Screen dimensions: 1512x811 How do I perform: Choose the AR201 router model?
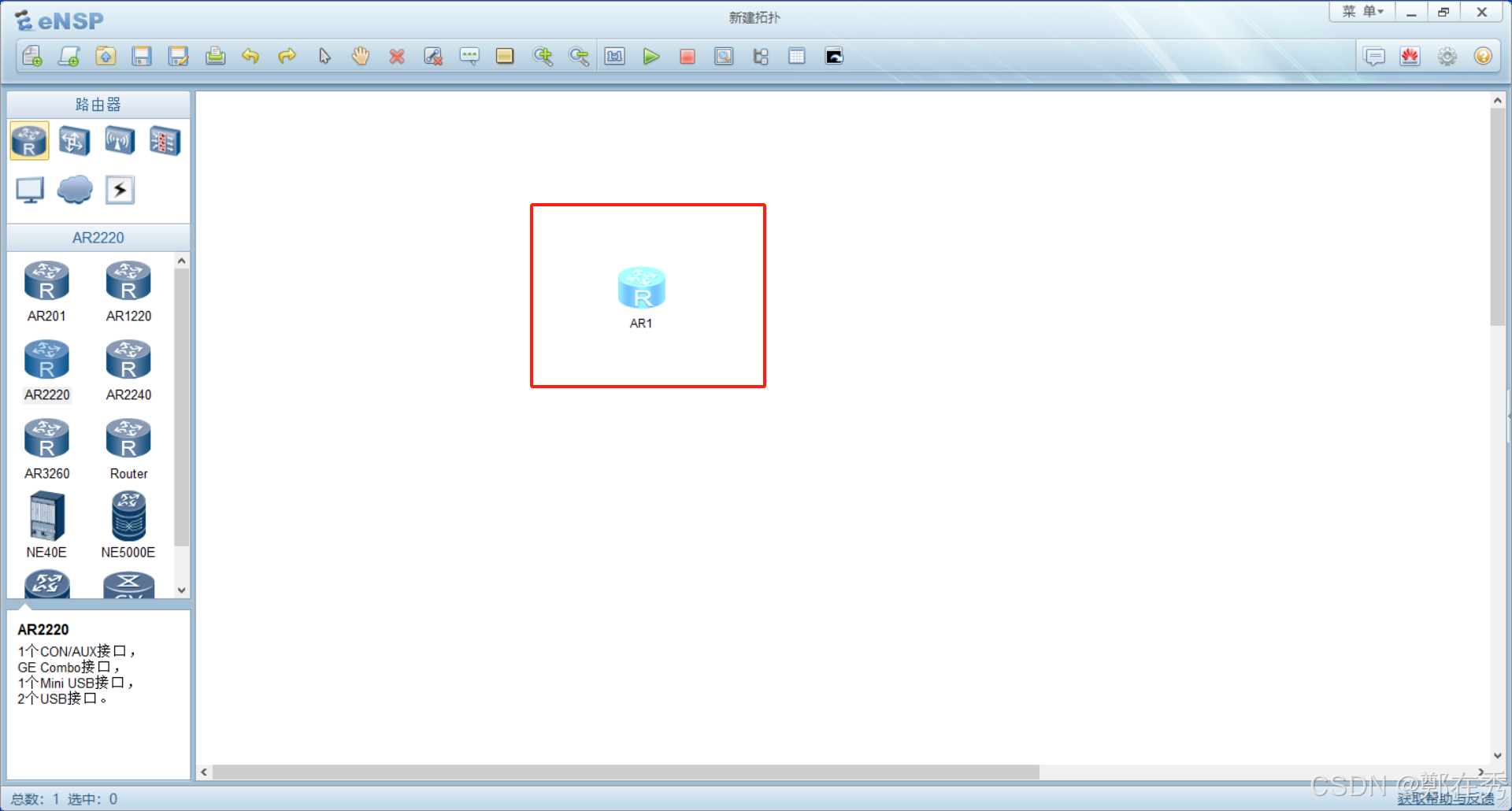[x=46, y=292]
